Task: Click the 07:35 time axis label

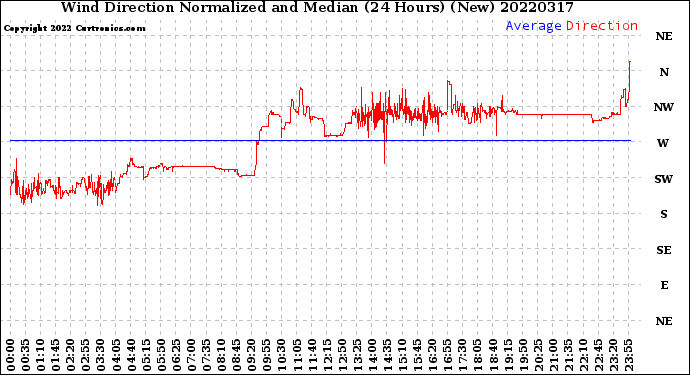Action: point(206,355)
